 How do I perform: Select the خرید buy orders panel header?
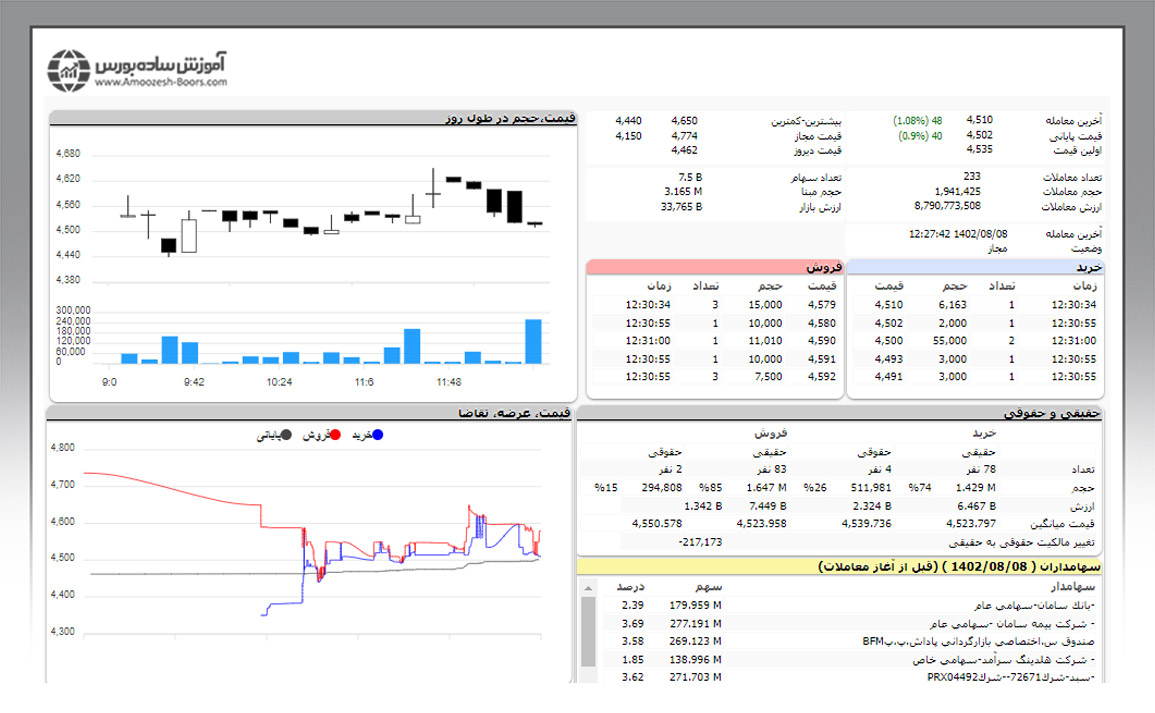click(x=974, y=267)
